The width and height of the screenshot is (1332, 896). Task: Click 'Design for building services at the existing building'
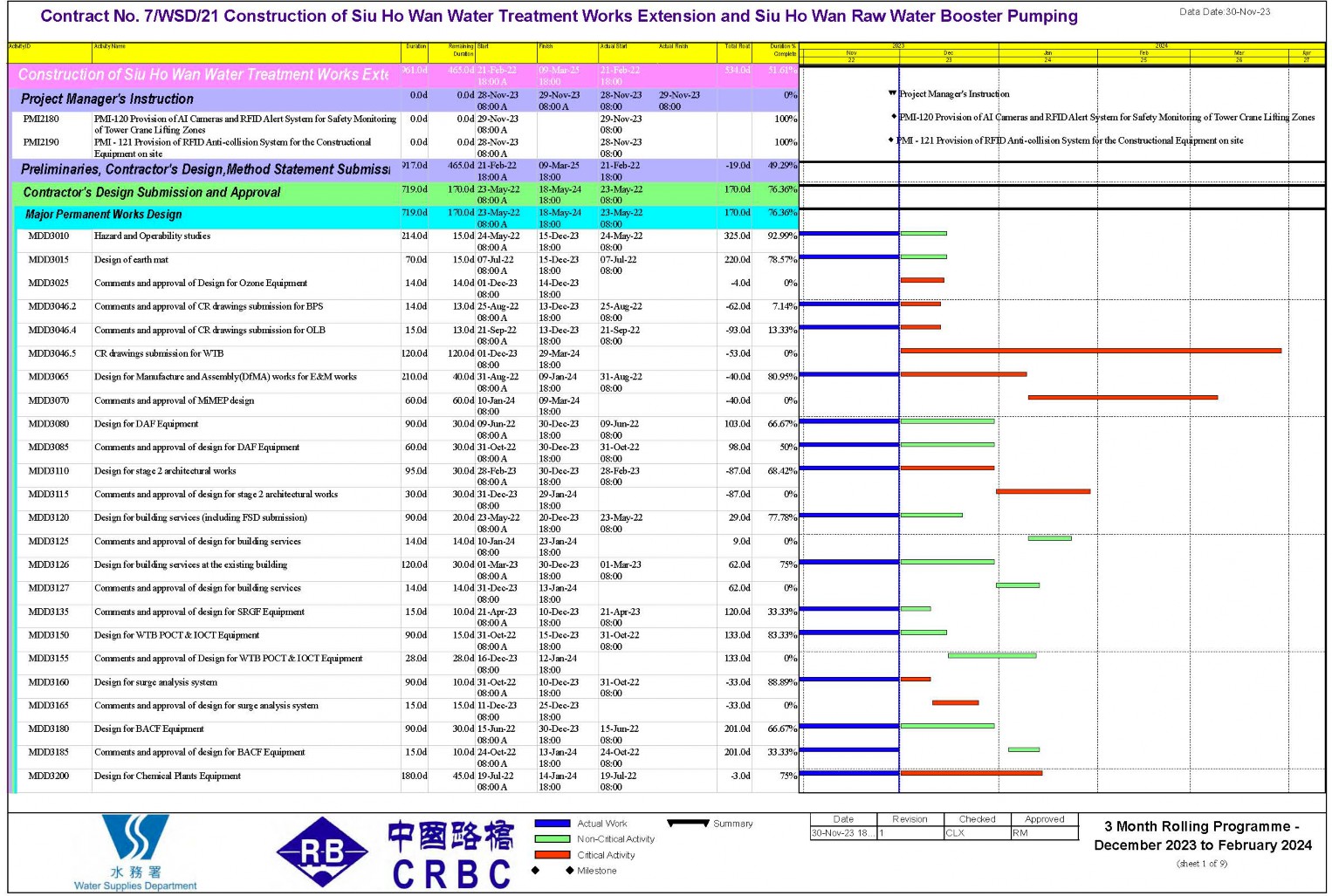[x=190, y=564]
